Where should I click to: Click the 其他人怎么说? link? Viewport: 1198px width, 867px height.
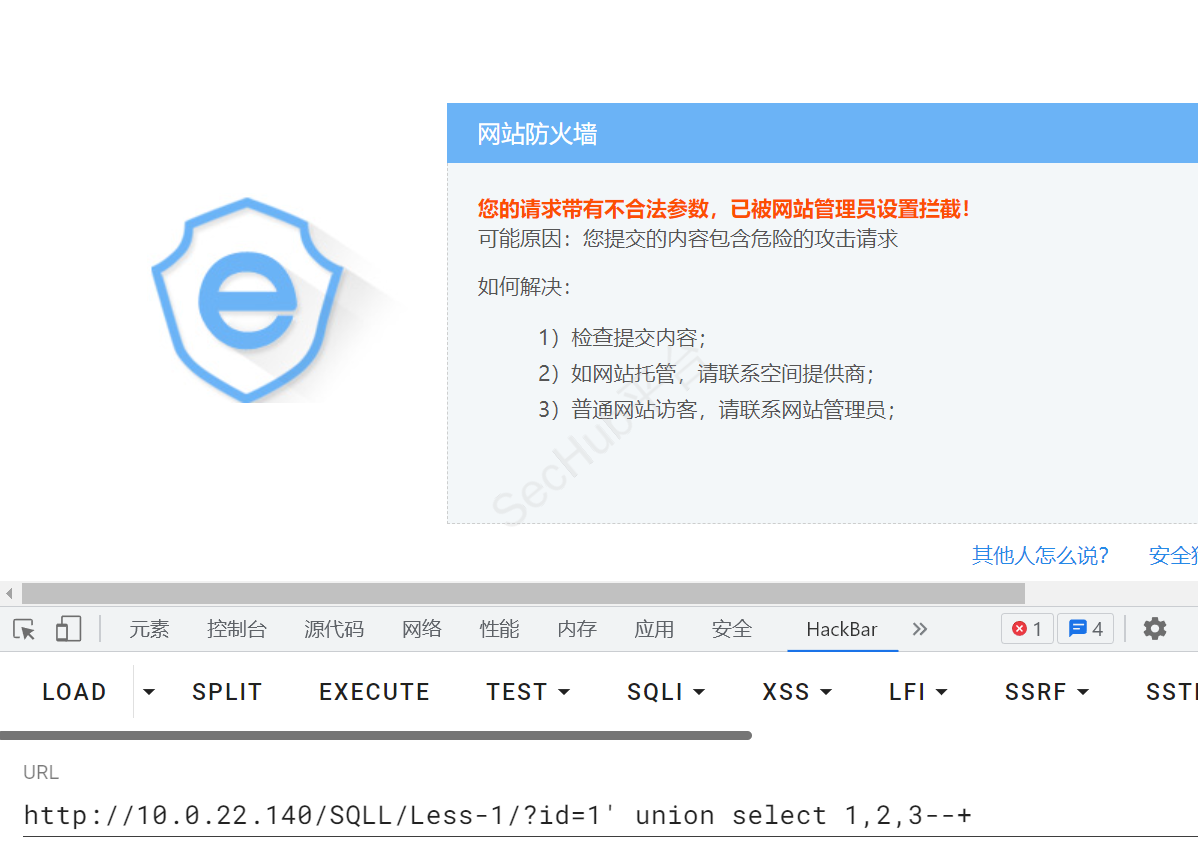pyautogui.click(x=1040, y=556)
